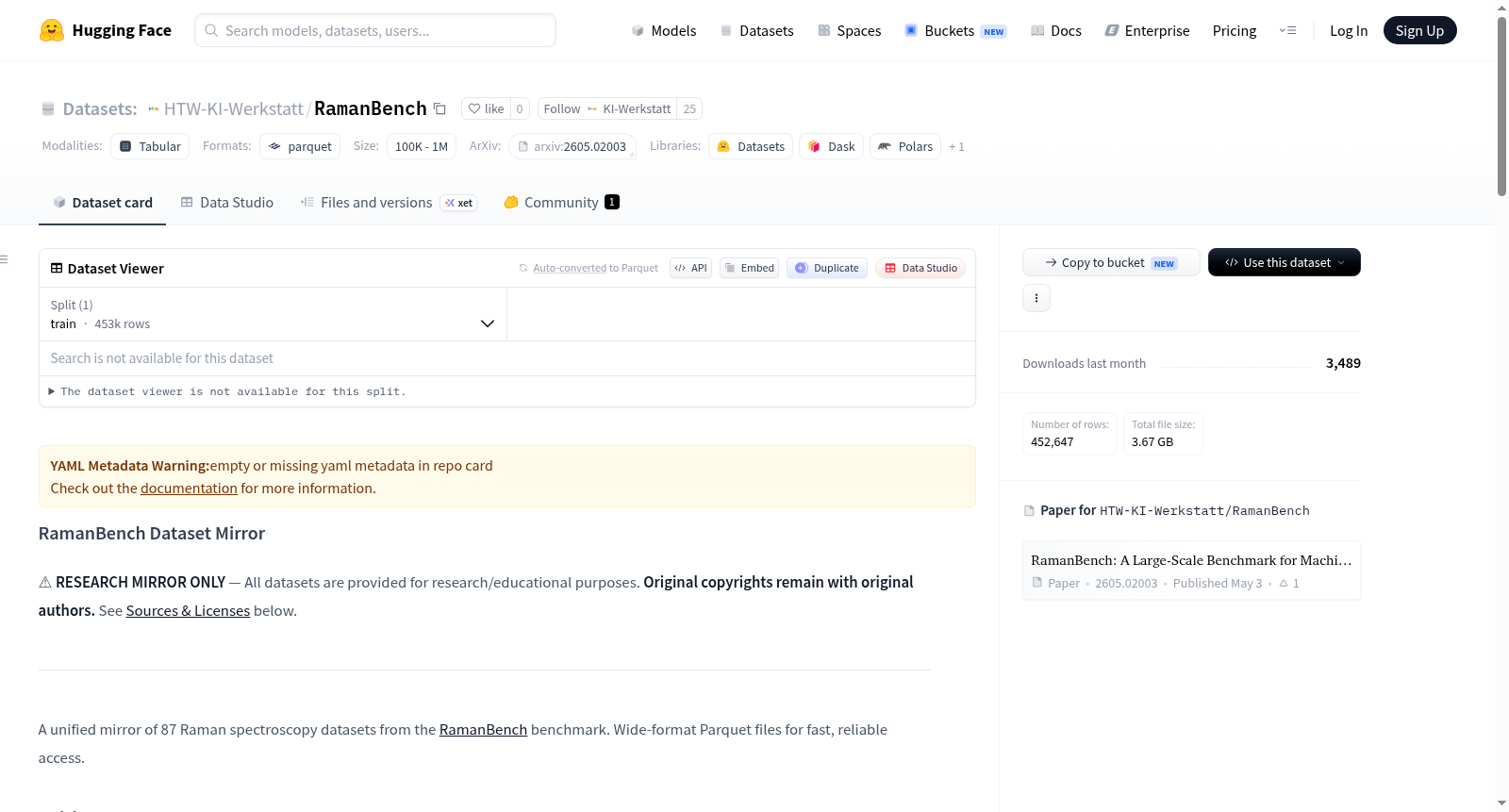Open Data Studio from viewer toolbar
This screenshot has width=1509, height=812.
(920, 268)
